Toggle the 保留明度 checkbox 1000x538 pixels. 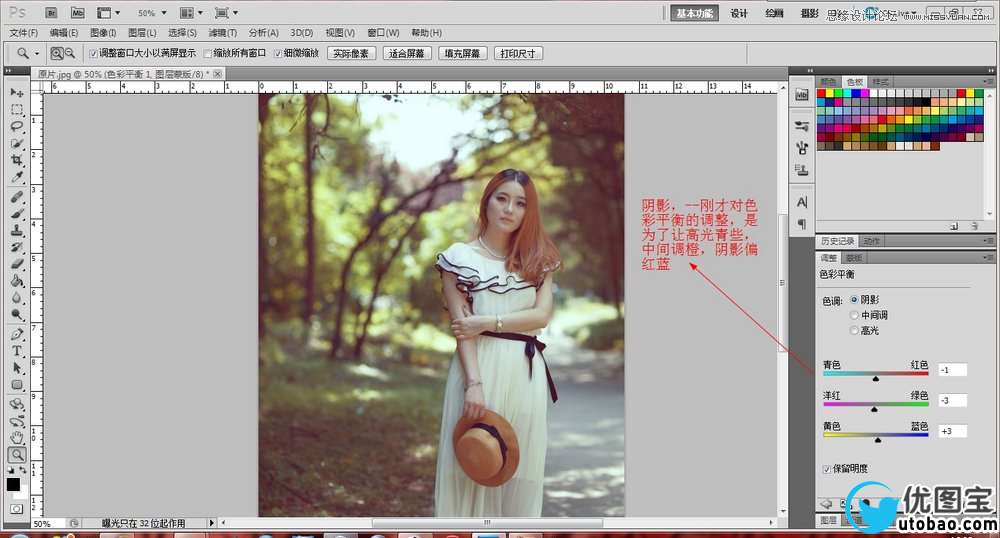coord(826,468)
